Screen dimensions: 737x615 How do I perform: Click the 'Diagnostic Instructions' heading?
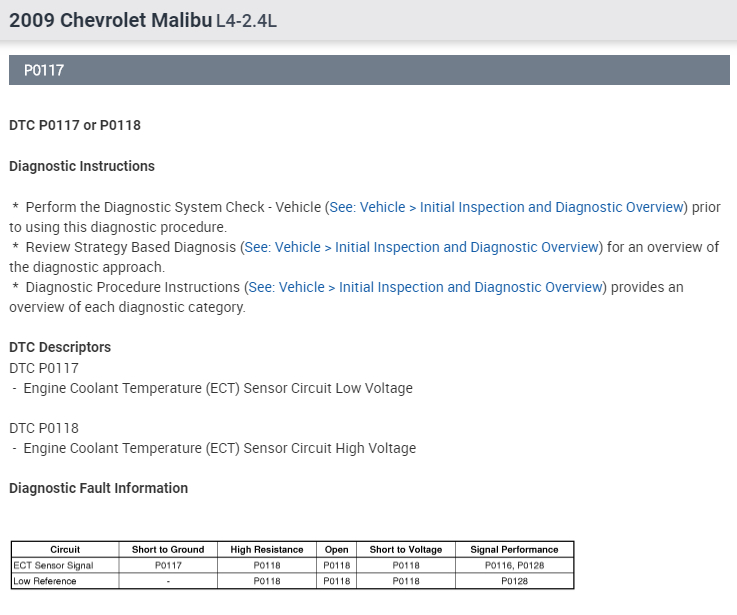click(x=82, y=166)
